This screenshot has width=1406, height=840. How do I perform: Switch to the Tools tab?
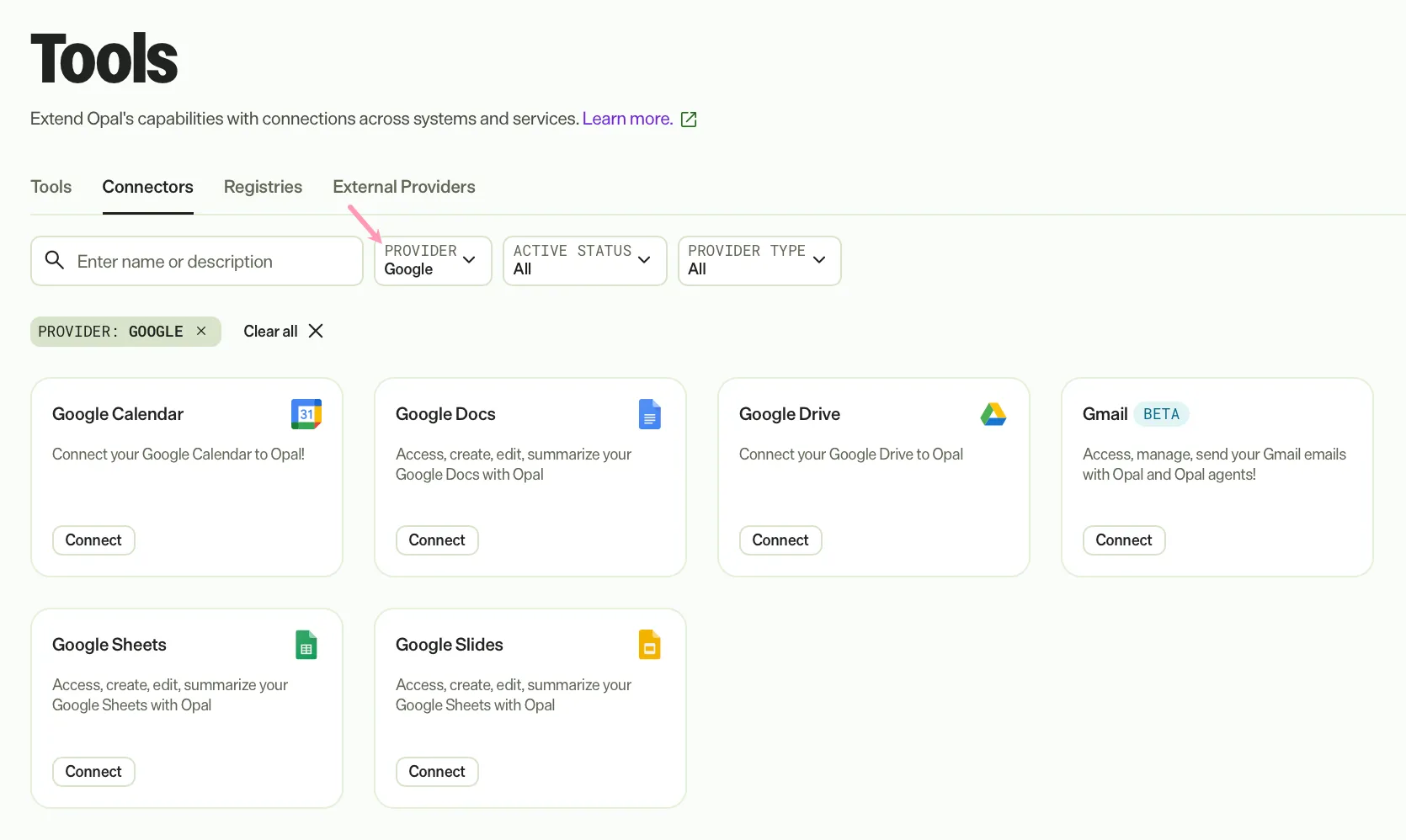point(51,187)
